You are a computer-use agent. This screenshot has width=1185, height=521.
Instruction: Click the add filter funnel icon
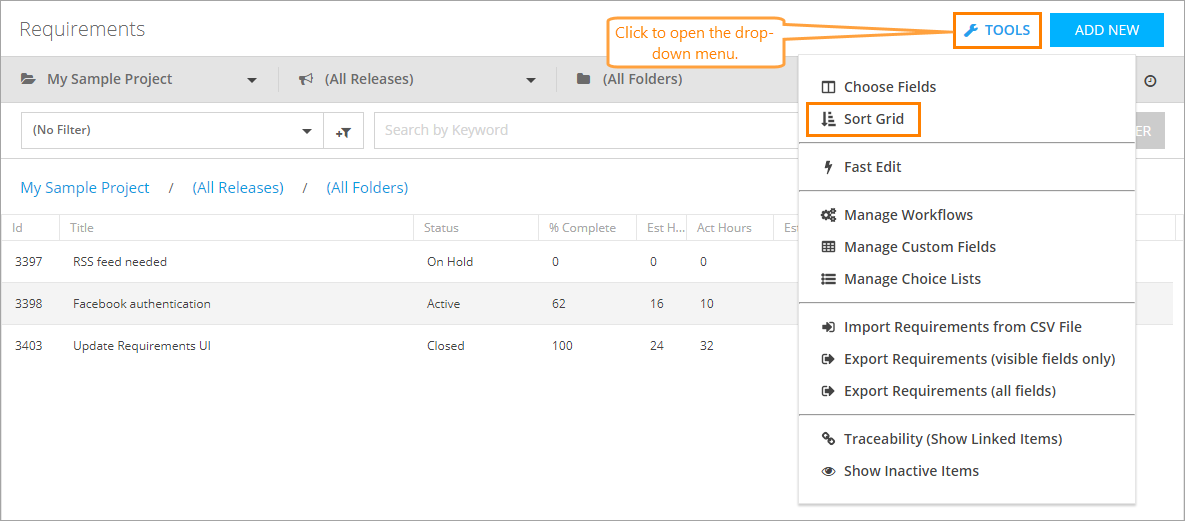click(x=343, y=131)
